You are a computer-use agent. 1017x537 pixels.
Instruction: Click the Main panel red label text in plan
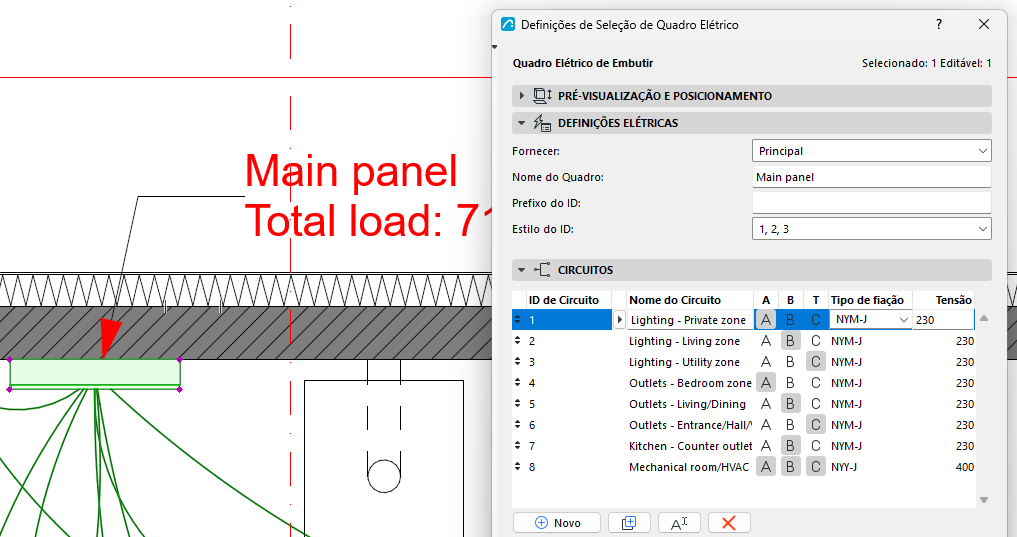click(x=351, y=171)
